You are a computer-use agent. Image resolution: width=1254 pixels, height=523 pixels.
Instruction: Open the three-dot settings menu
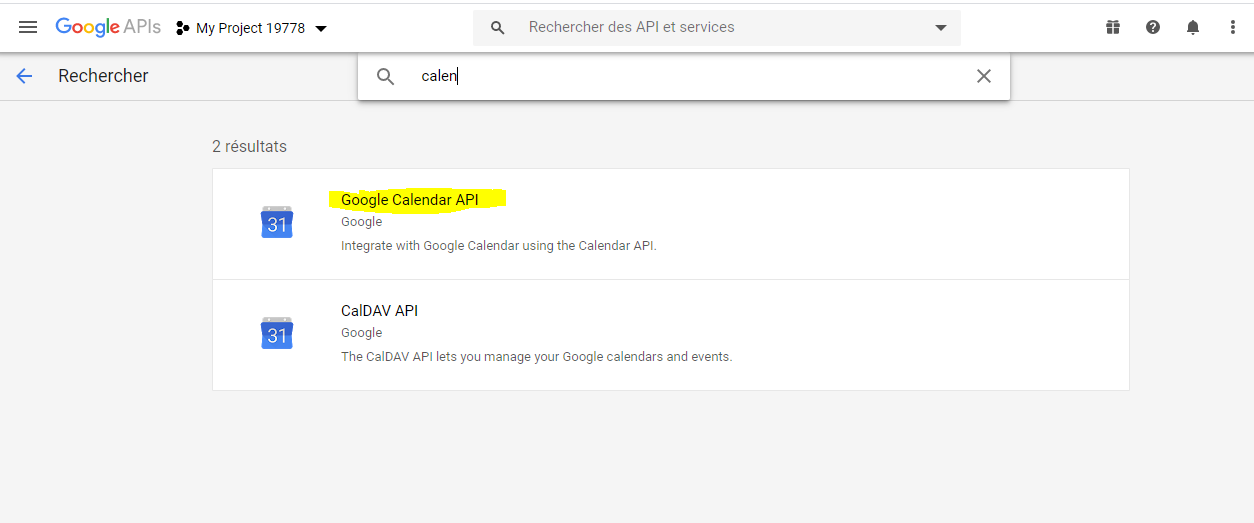pyautogui.click(x=1233, y=28)
